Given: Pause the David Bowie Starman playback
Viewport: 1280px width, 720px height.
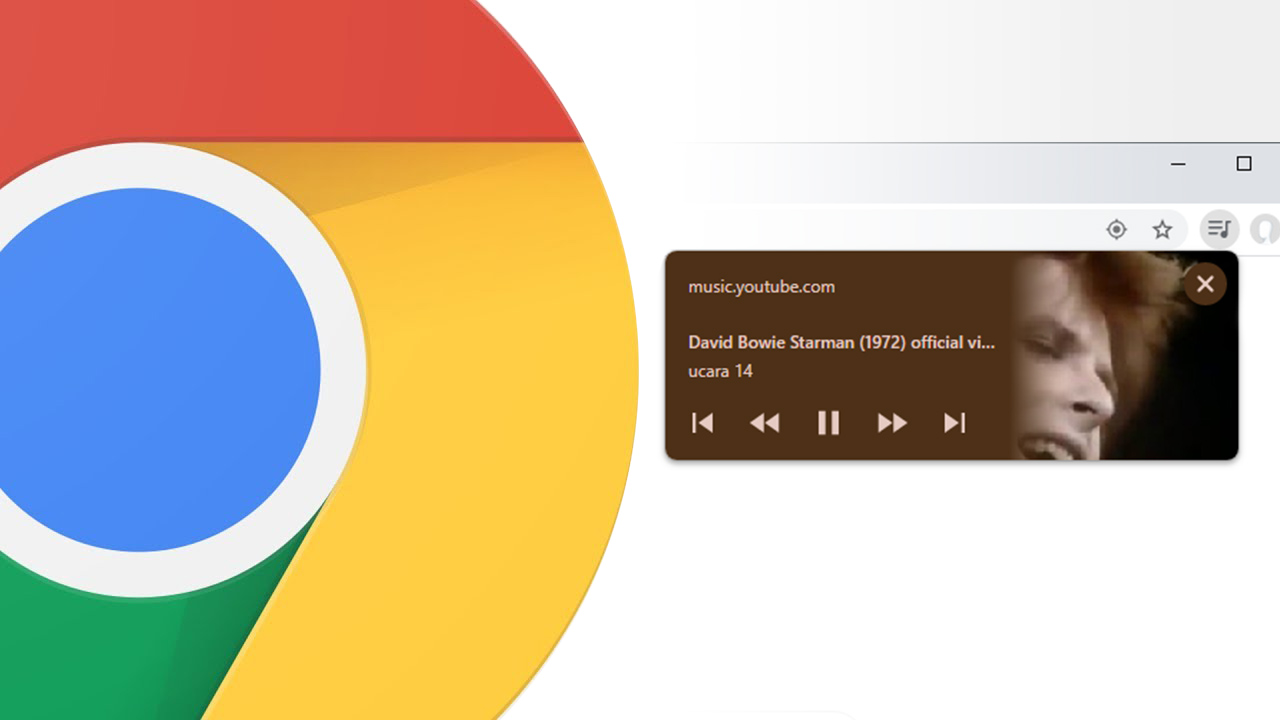Looking at the screenshot, I should (x=828, y=423).
